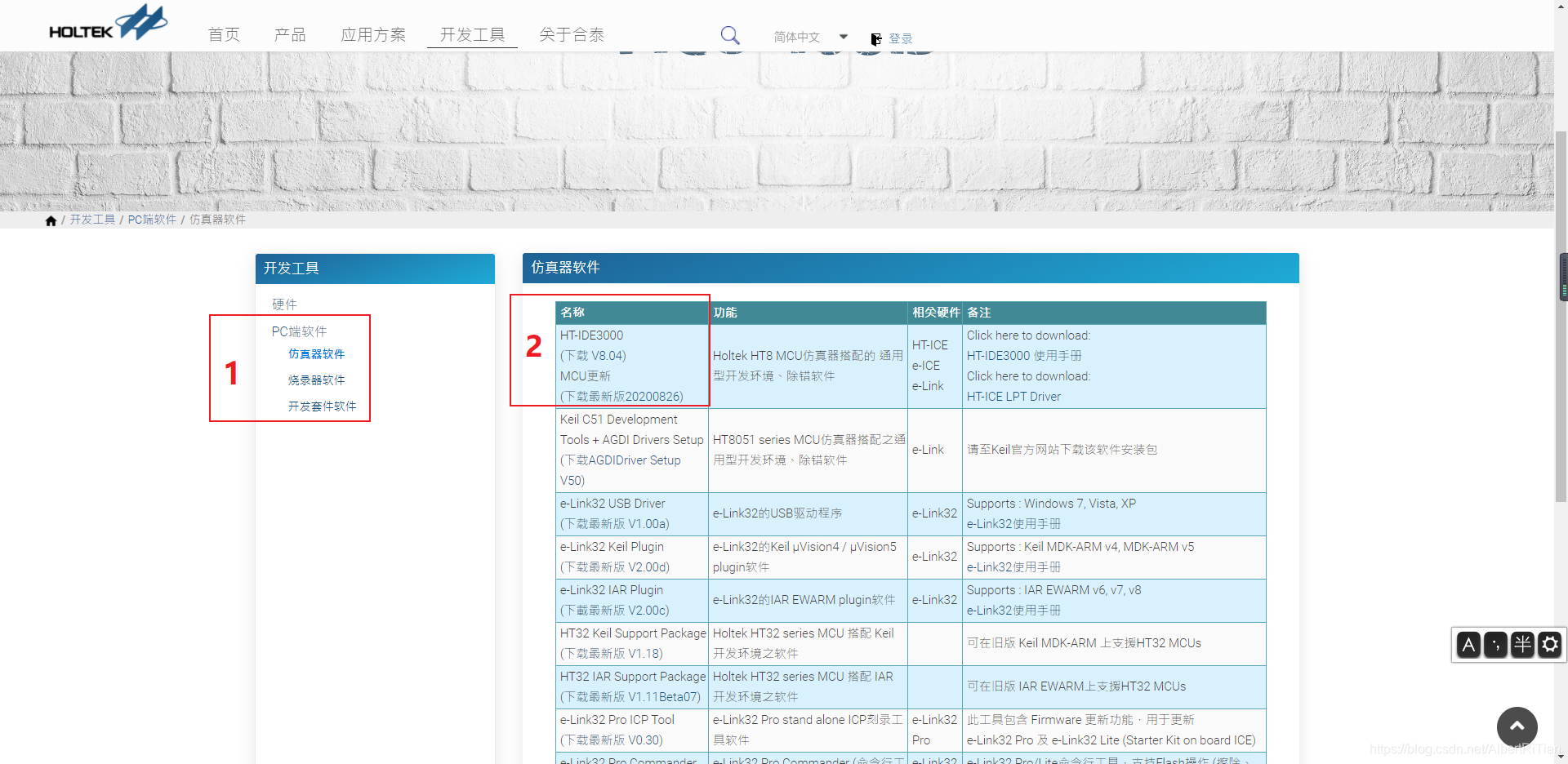Download HT32 Keil Support Package V1.18
Image resolution: width=1568 pixels, height=764 pixels.
[611, 654]
